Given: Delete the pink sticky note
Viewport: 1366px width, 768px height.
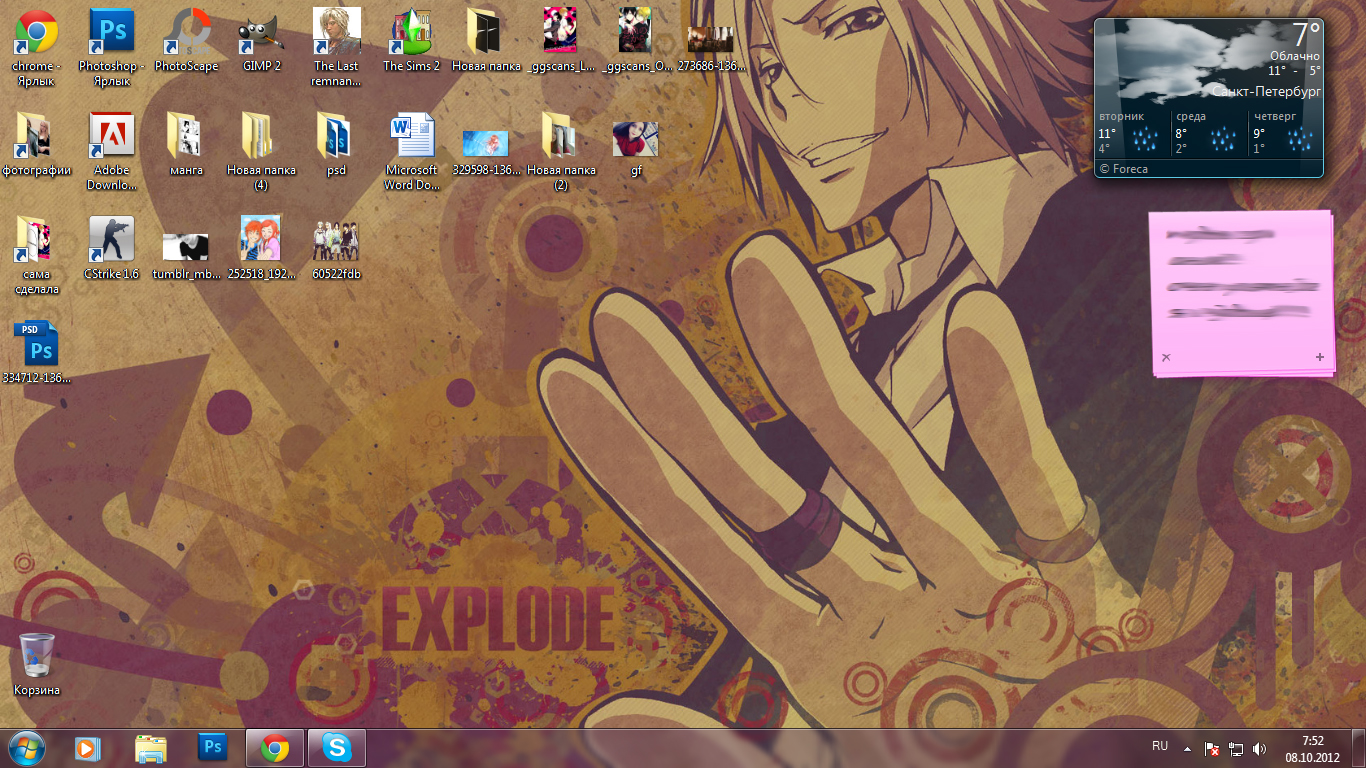Looking at the screenshot, I should [x=1166, y=357].
